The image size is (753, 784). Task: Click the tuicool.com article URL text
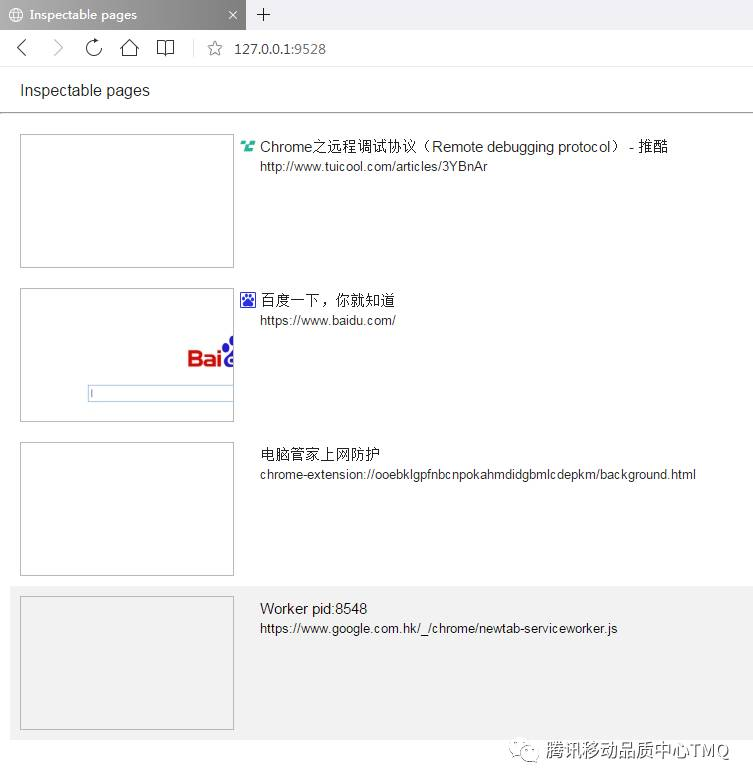click(374, 166)
